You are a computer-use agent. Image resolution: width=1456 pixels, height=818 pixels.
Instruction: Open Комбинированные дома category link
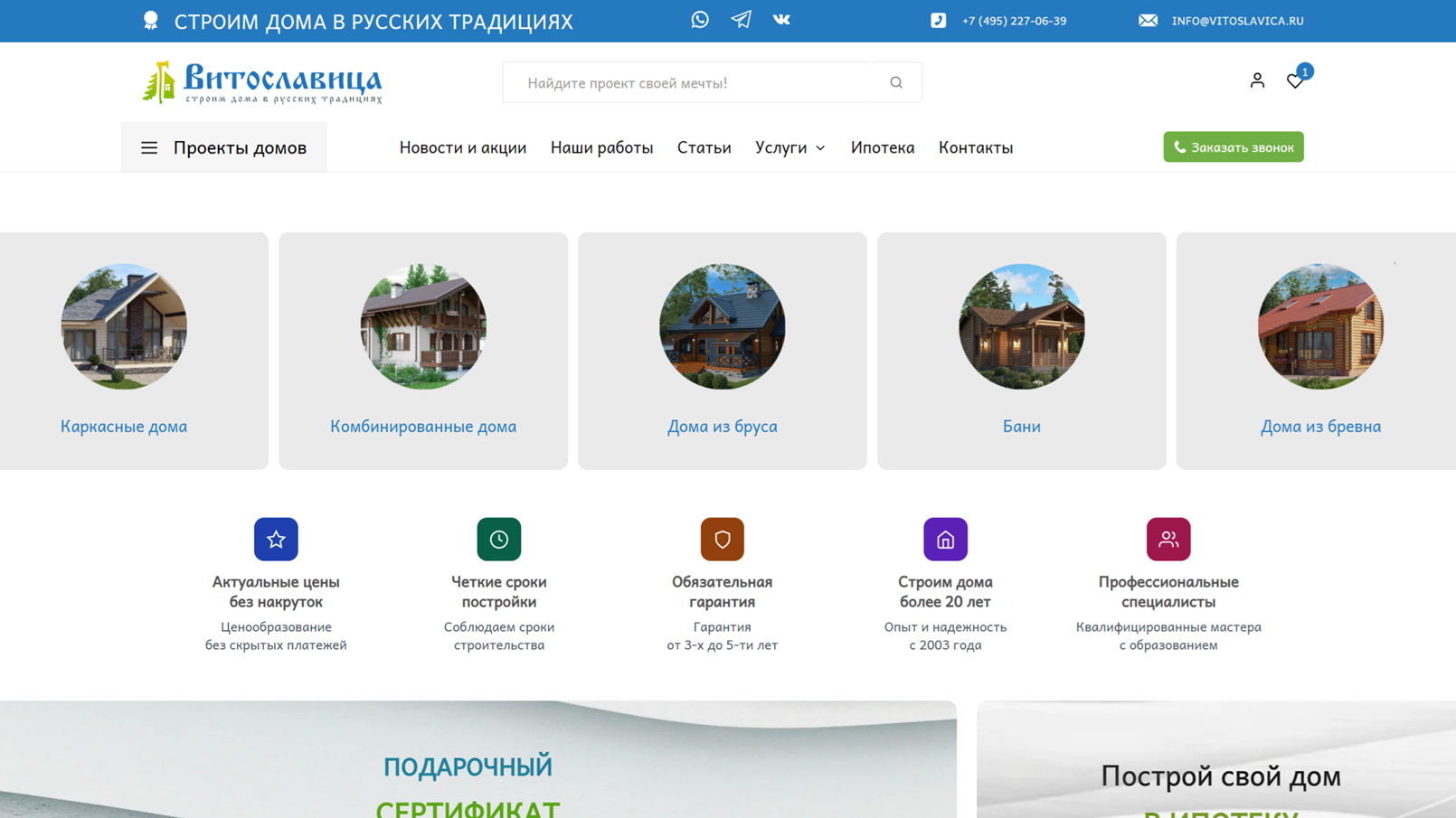pos(423,427)
